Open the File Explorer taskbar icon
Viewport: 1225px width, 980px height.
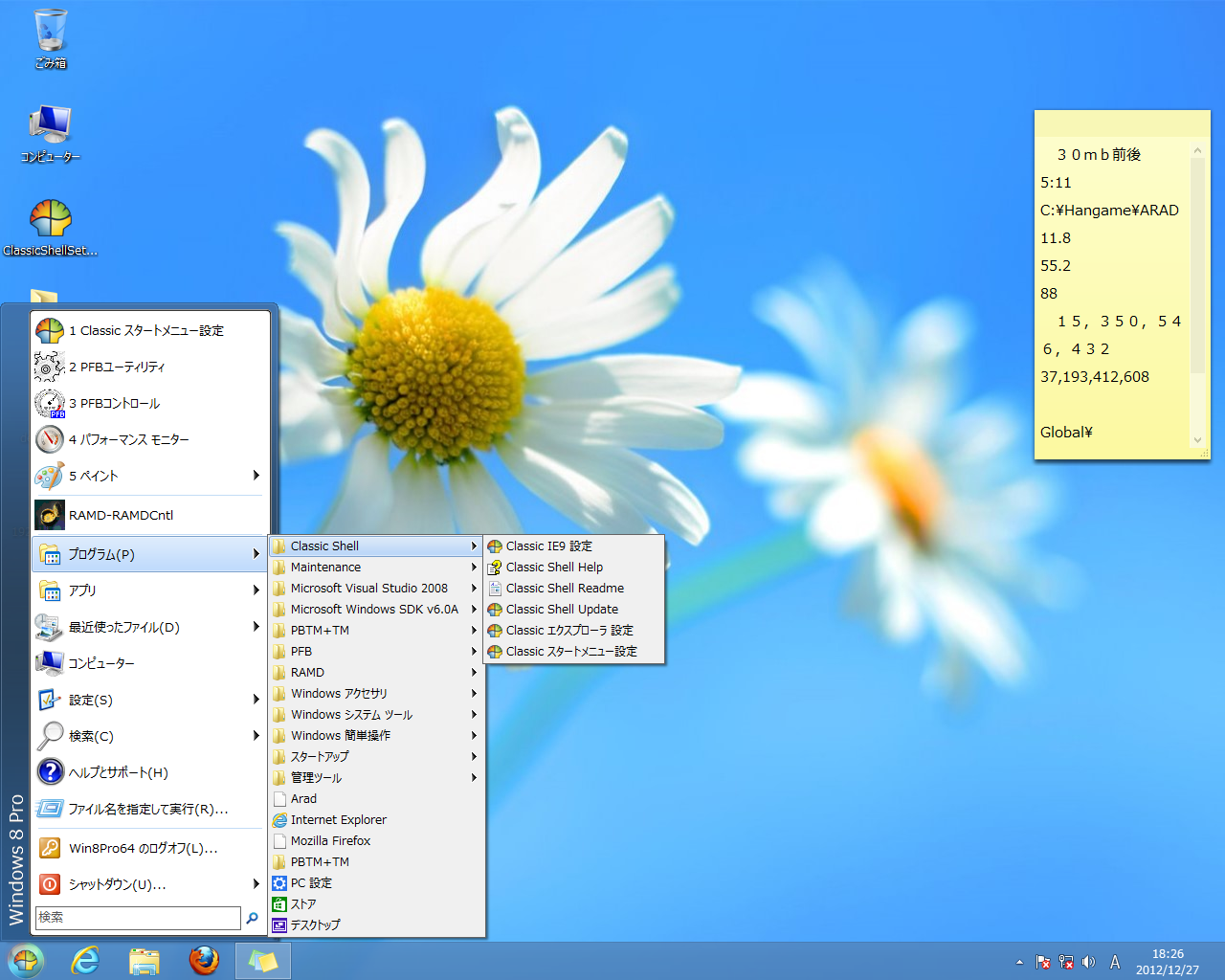[145, 960]
